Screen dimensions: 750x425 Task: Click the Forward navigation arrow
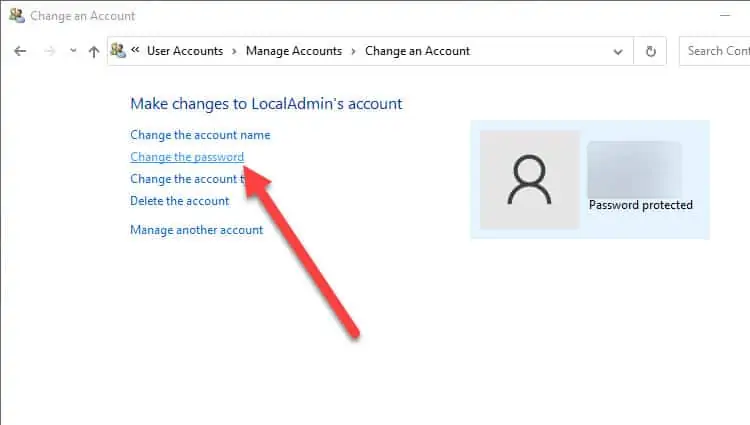click(49, 51)
